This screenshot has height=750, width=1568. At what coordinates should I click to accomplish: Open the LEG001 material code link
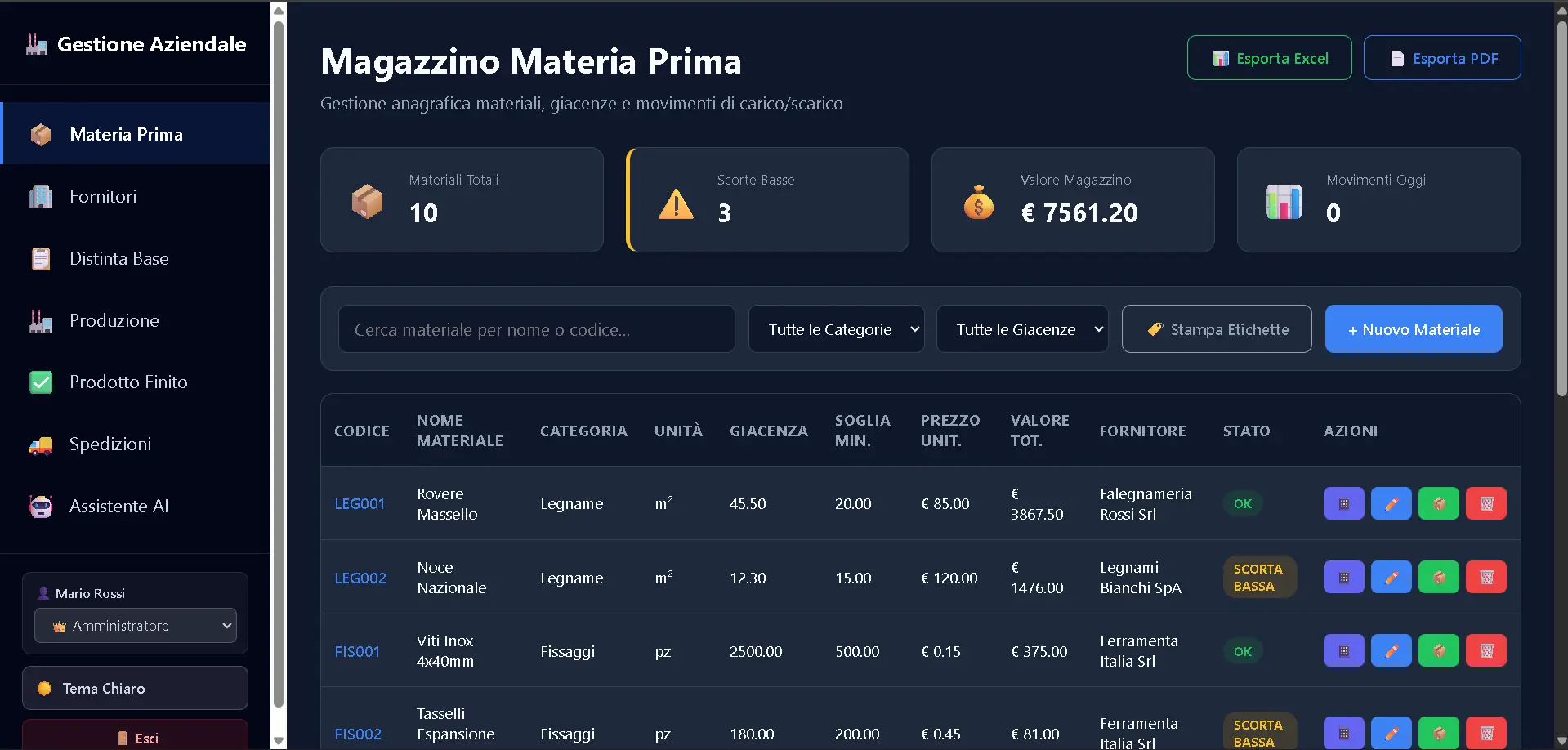click(360, 504)
